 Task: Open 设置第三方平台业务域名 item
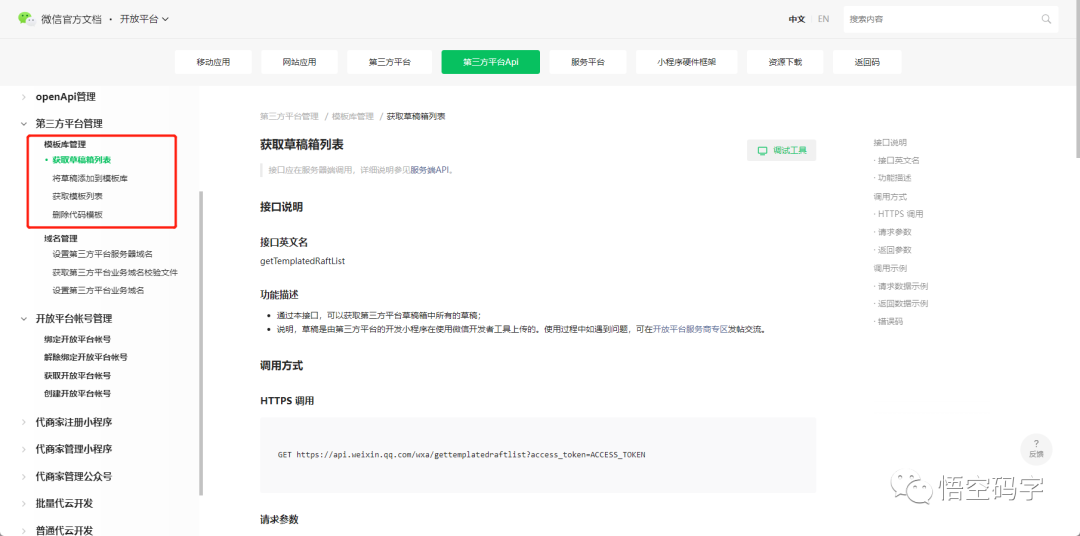click(x=98, y=291)
